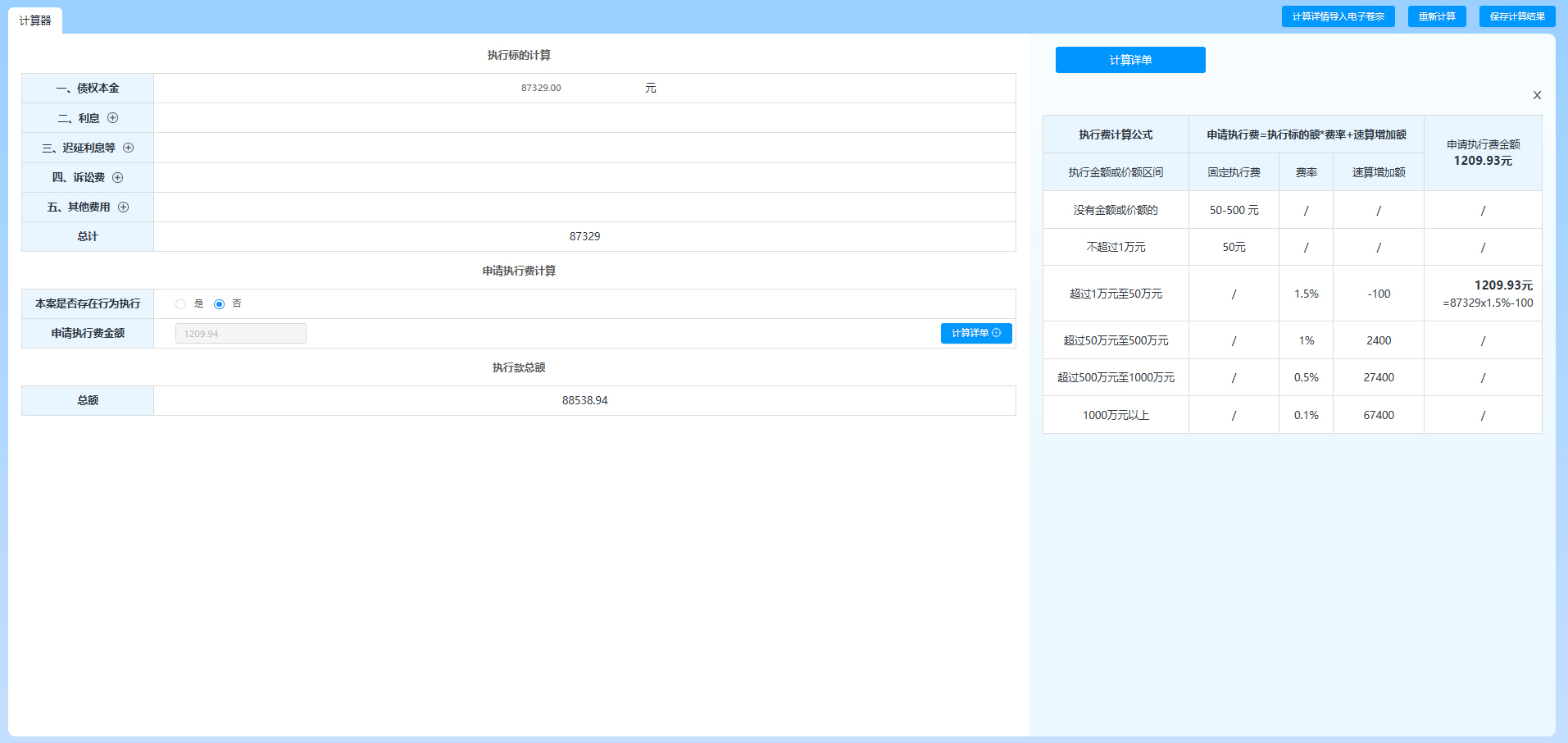Image resolution: width=1568 pixels, height=743 pixels.
Task: Open 计算详单 button beside 申请执行费金额
Action: (x=976, y=333)
